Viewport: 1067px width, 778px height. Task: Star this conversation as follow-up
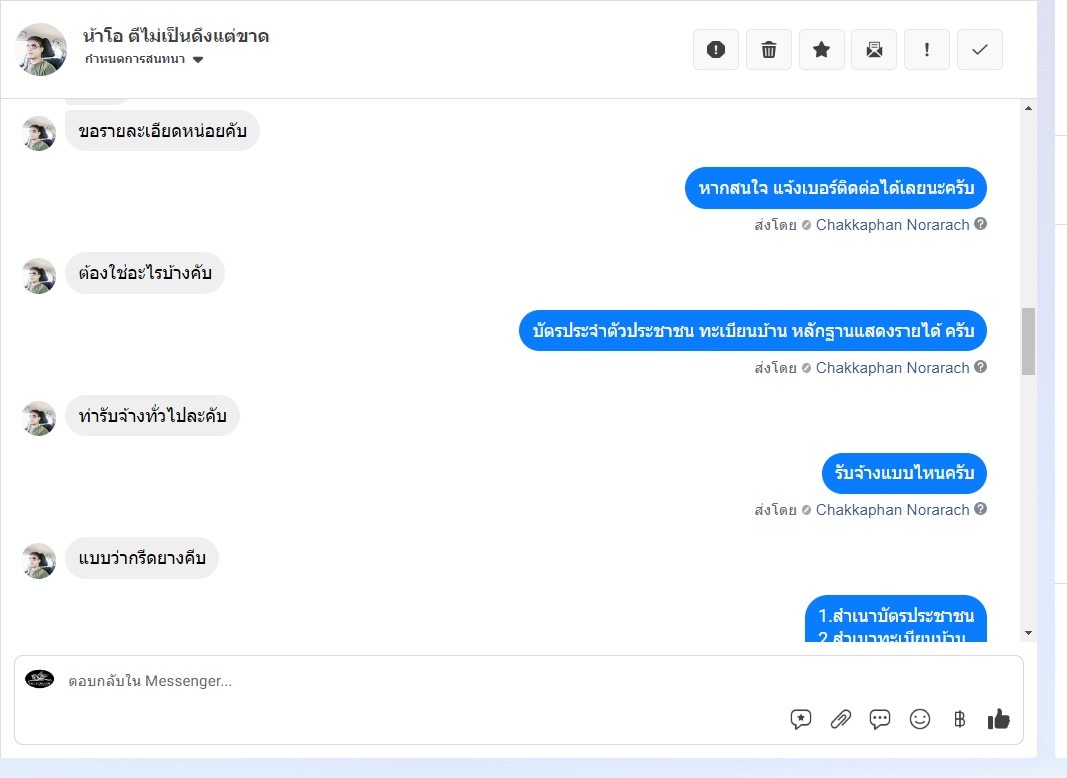(821, 50)
